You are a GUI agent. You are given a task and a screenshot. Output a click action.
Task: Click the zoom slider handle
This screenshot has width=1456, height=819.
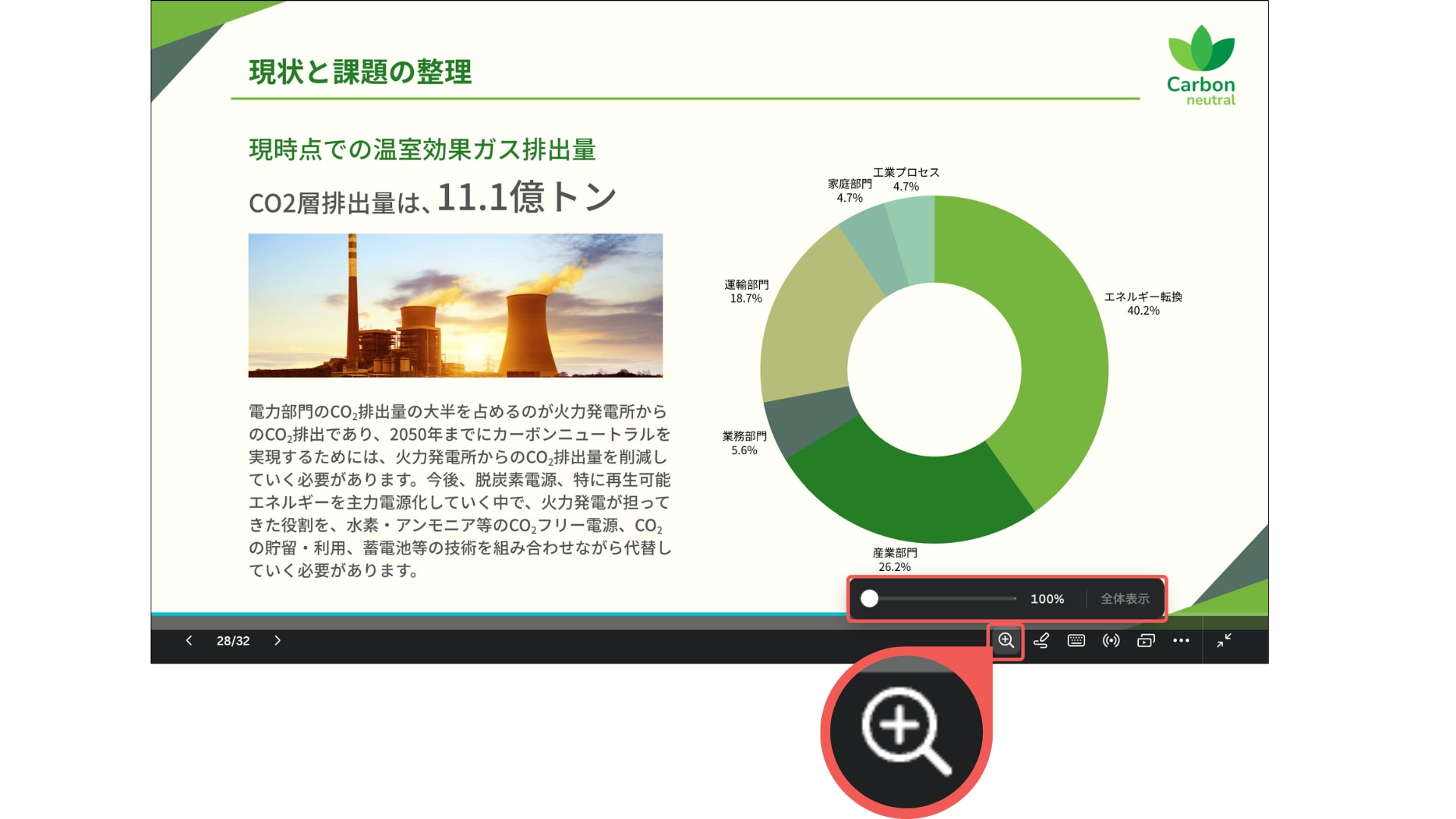[x=870, y=599]
